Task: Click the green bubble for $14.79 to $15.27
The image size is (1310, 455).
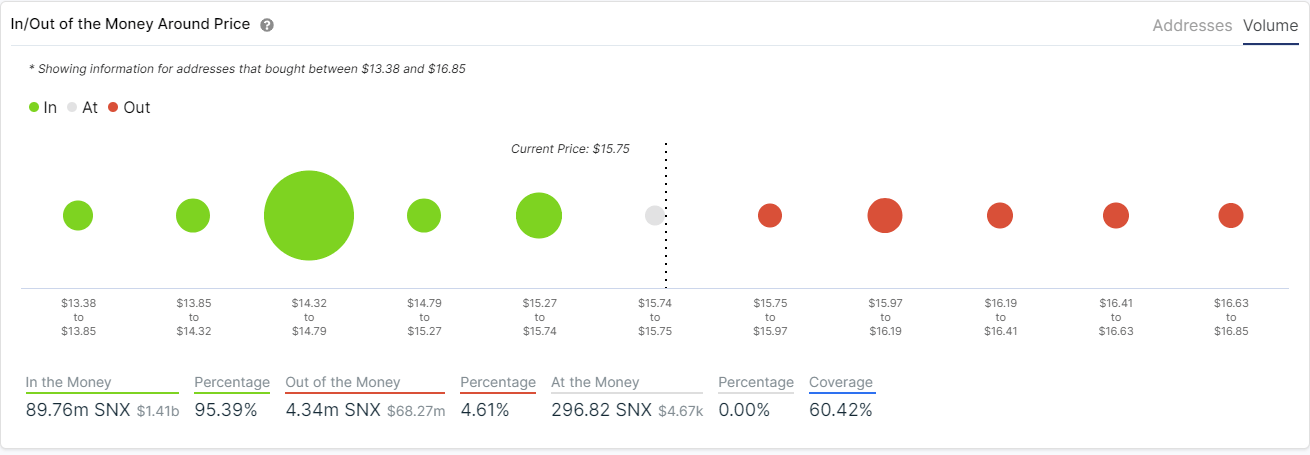Action: coord(424,215)
